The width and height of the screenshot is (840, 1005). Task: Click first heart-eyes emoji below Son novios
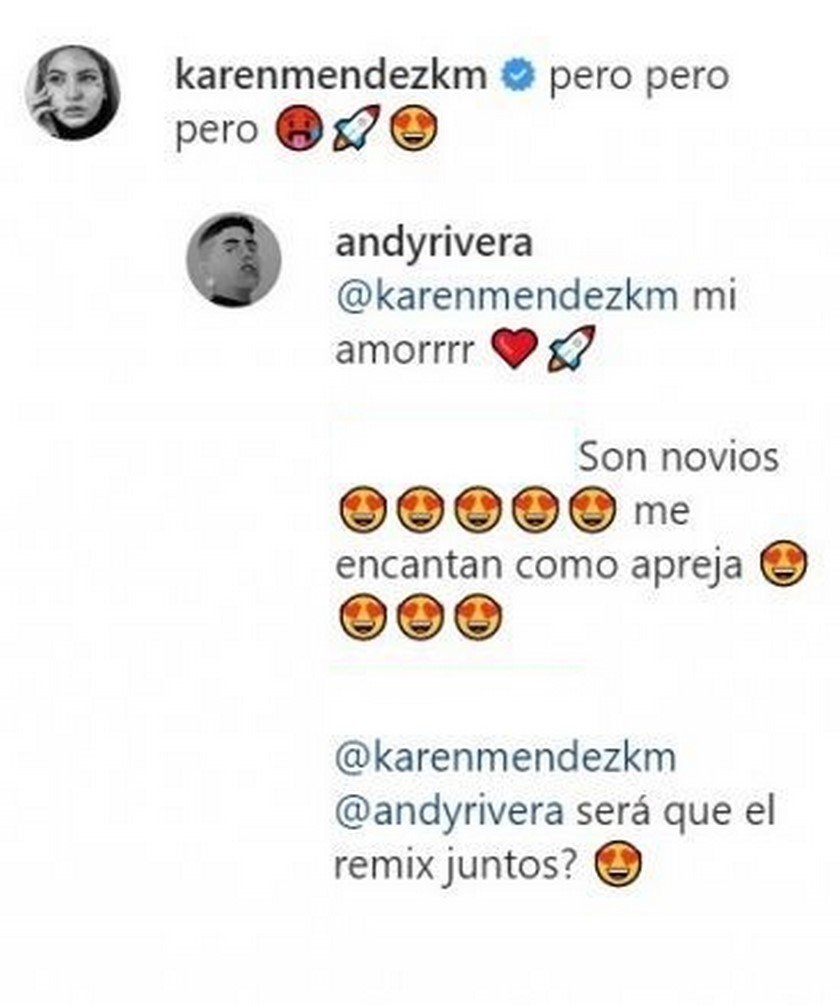click(x=362, y=510)
